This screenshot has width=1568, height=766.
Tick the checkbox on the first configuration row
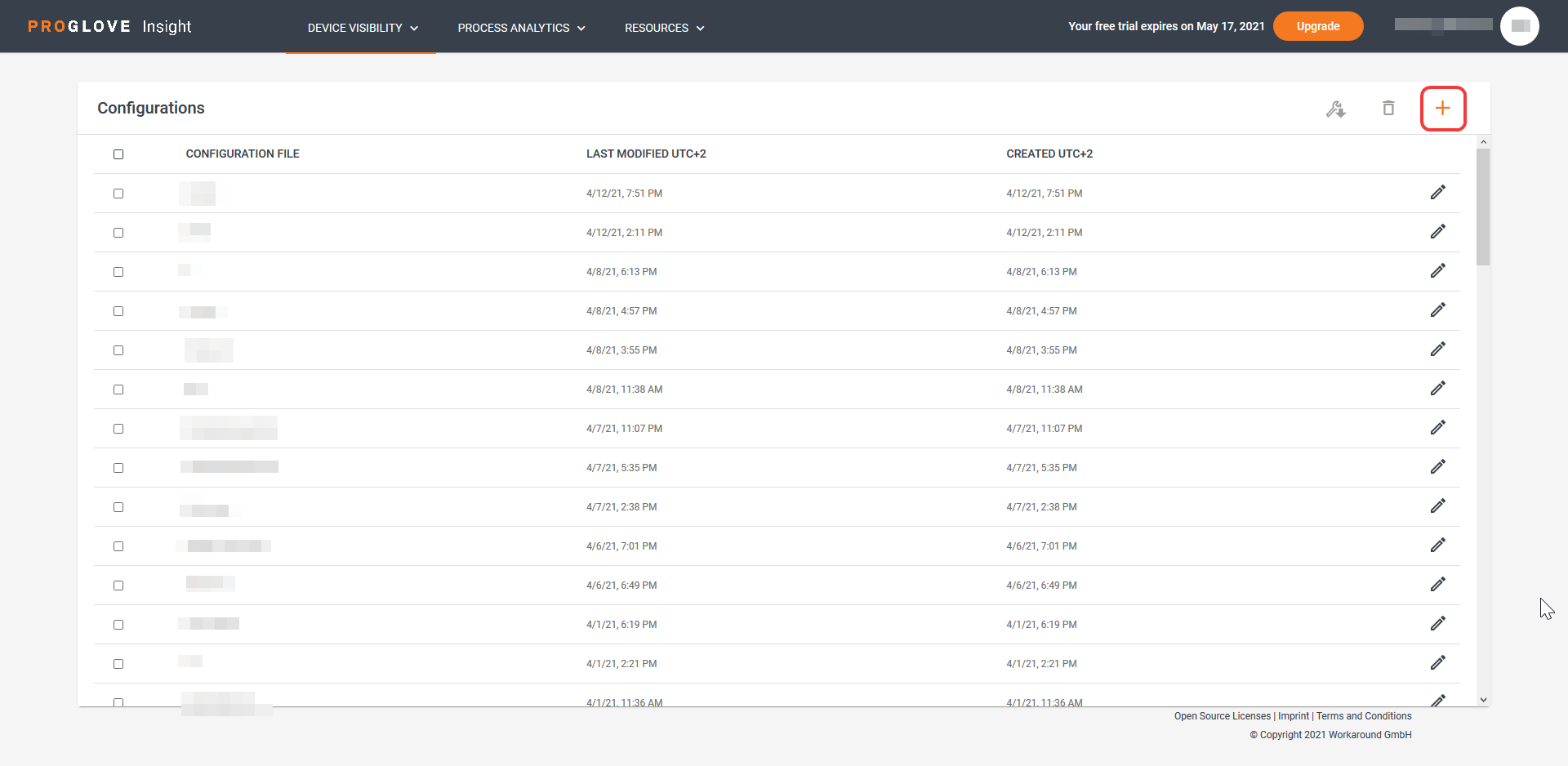[x=118, y=194]
